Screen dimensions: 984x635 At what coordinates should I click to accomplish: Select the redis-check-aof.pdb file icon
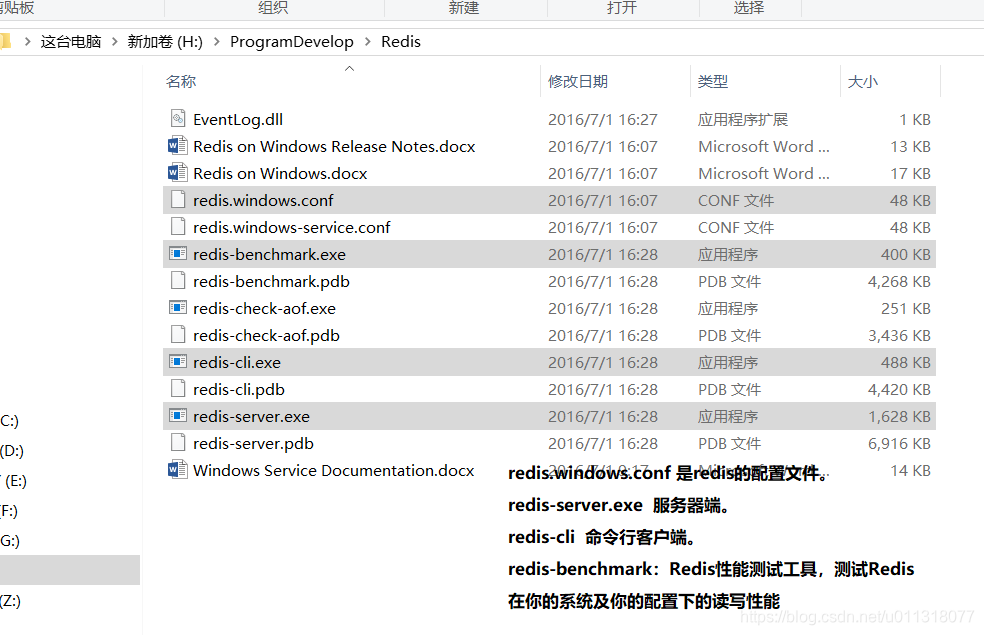point(178,334)
